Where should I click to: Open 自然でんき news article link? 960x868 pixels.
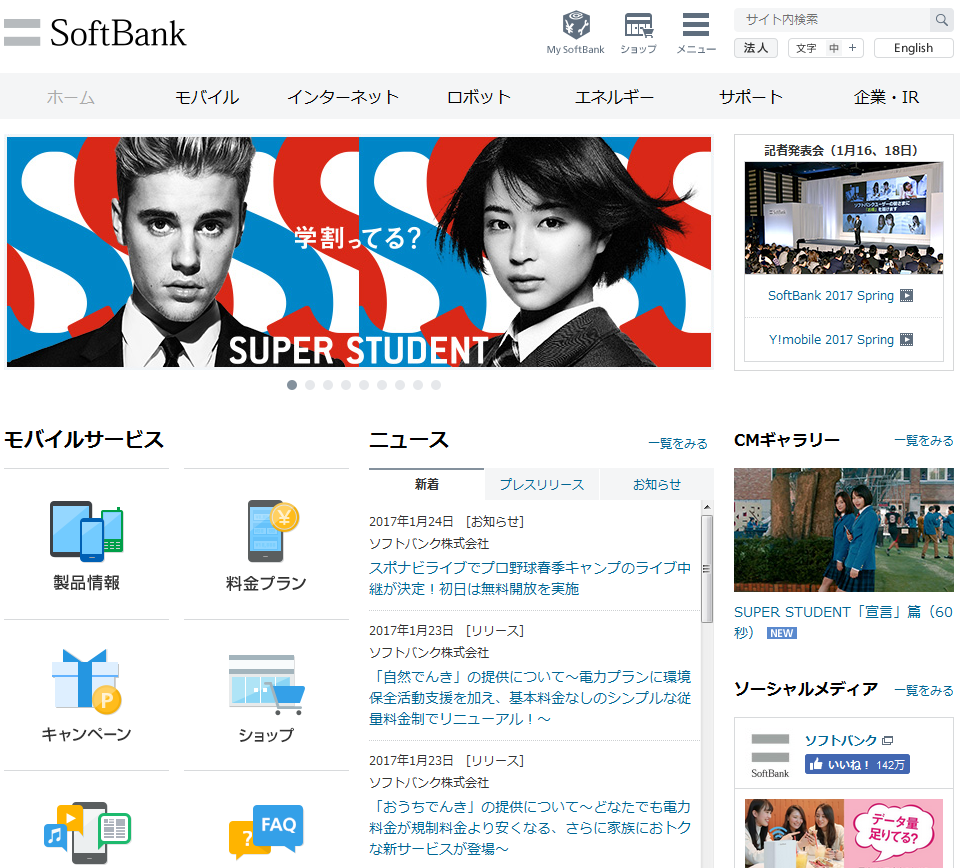point(530,698)
